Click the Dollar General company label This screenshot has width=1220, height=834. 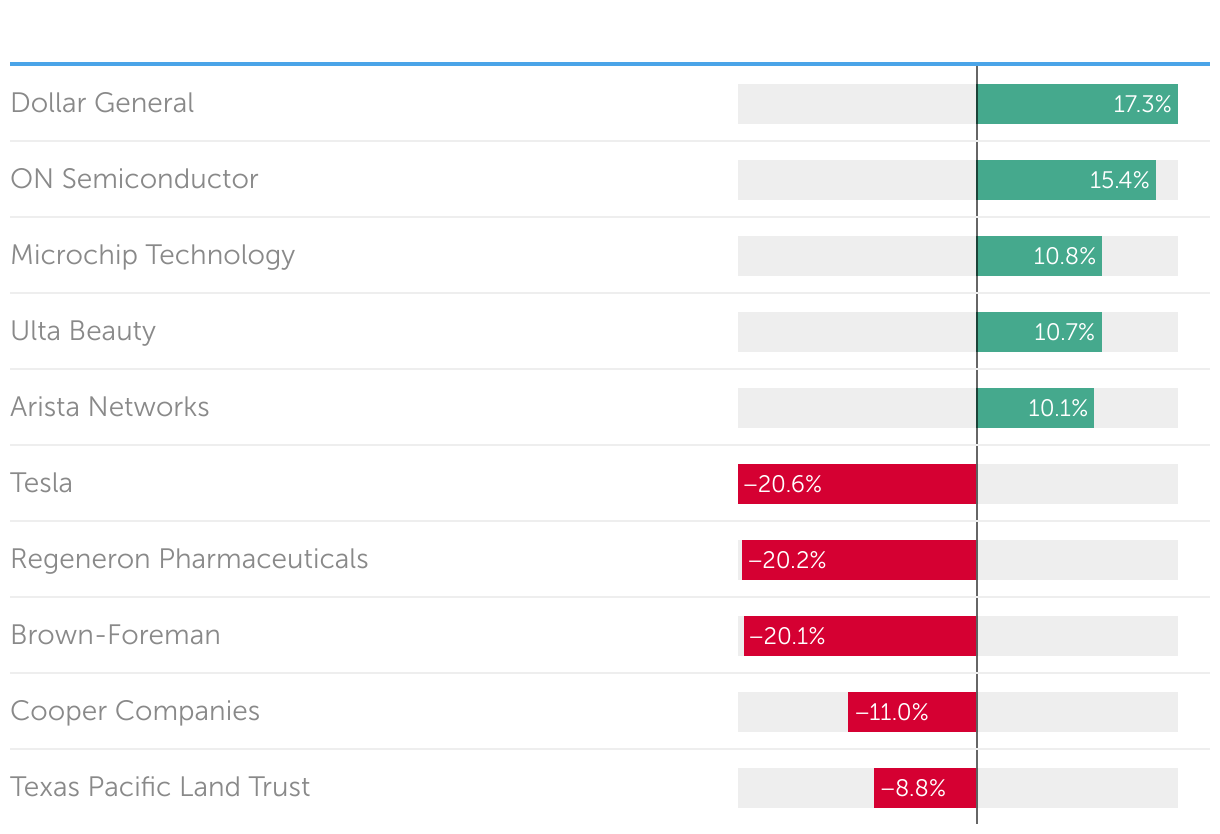pos(102,103)
